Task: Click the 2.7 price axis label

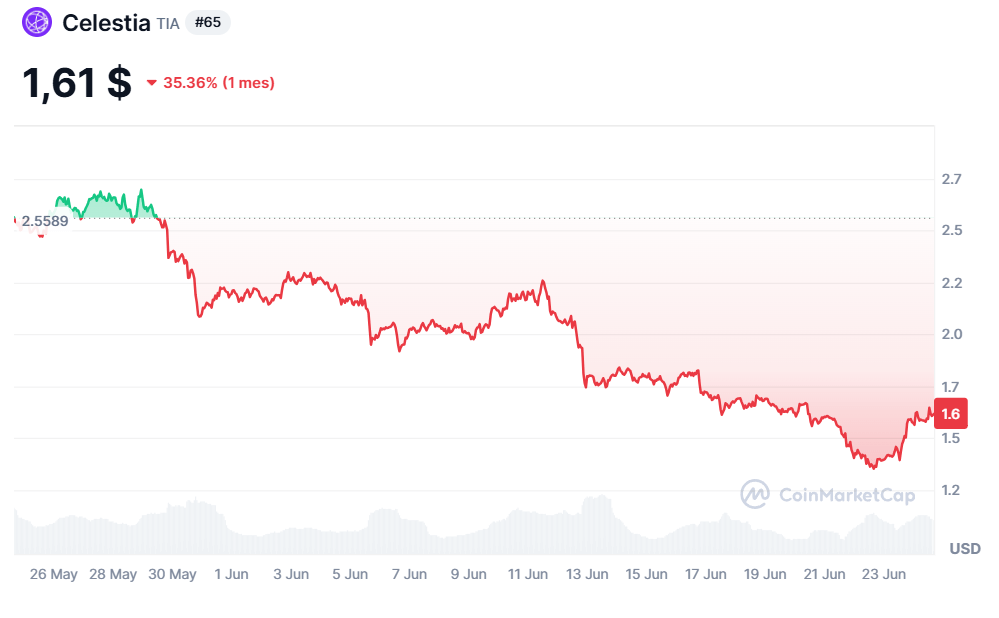Action: click(x=951, y=179)
